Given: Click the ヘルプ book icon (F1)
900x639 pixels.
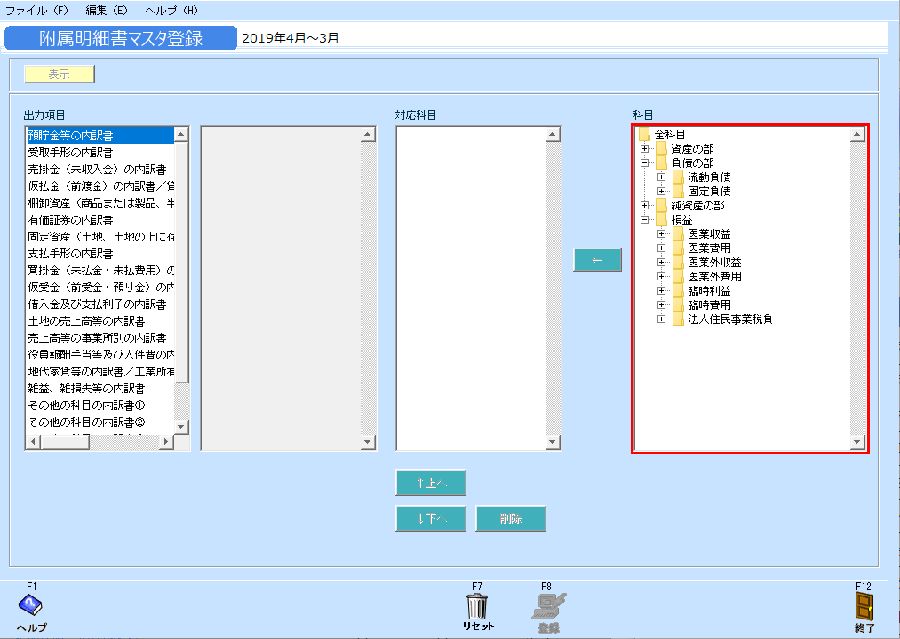Looking at the screenshot, I should (30, 605).
